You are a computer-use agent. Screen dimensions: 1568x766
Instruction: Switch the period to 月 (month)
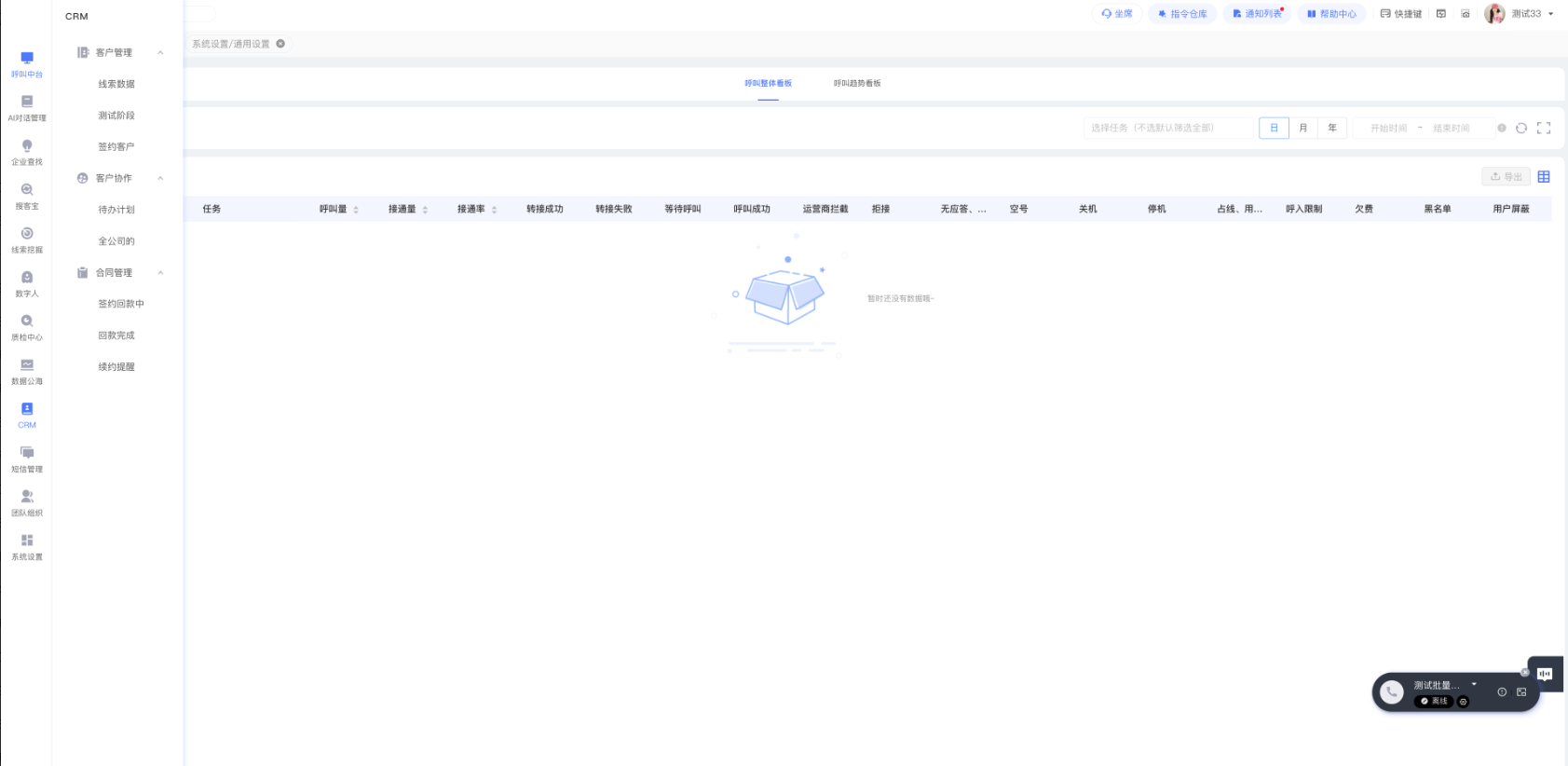pos(1303,129)
